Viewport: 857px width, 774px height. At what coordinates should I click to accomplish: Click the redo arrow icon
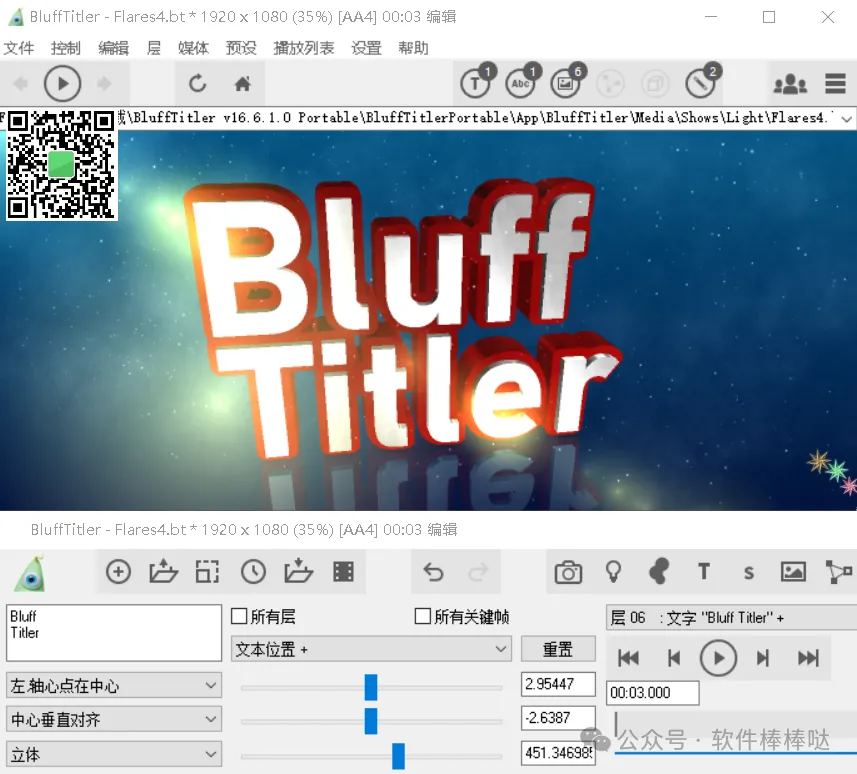(x=478, y=572)
